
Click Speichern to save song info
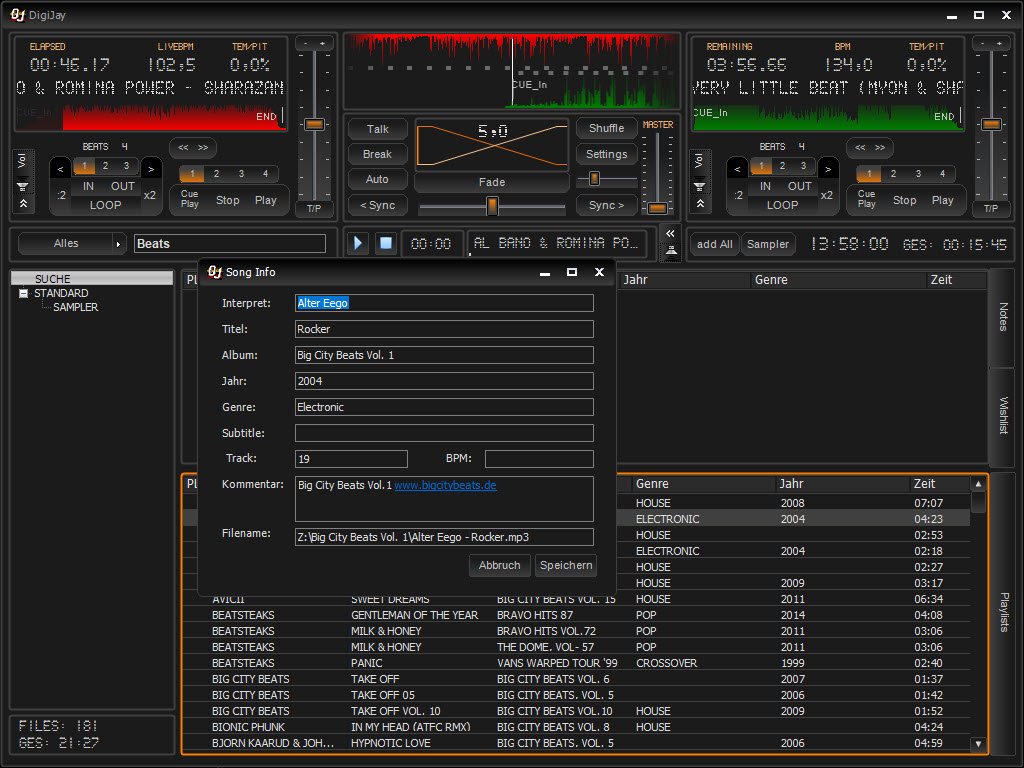[566, 565]
